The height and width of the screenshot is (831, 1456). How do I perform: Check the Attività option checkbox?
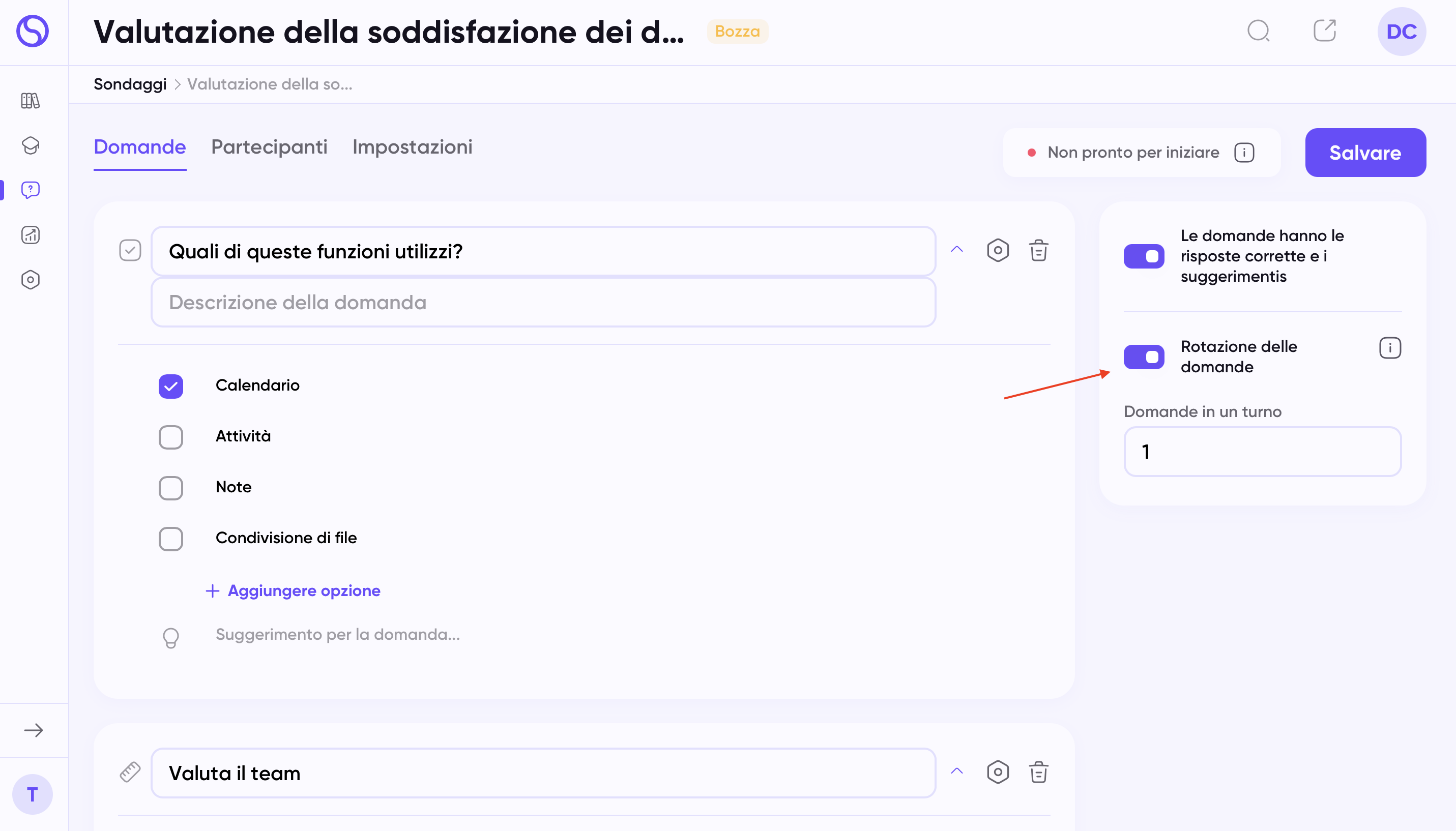pyautogui.click(x=170, y=437)
